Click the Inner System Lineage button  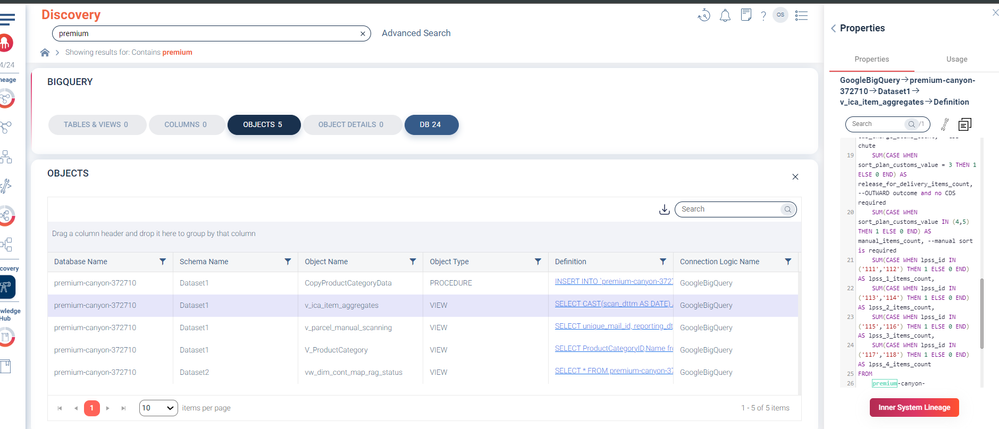914,407
